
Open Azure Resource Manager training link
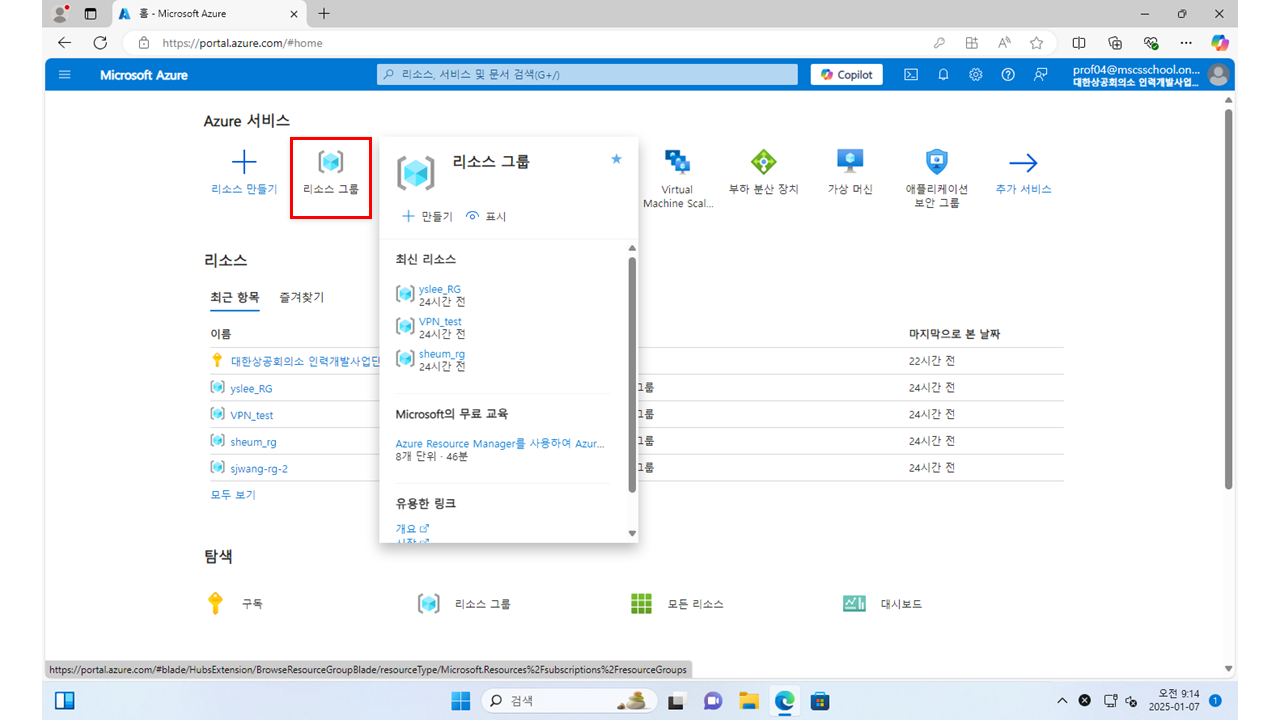pyautogui.click(x=500, y=443)
